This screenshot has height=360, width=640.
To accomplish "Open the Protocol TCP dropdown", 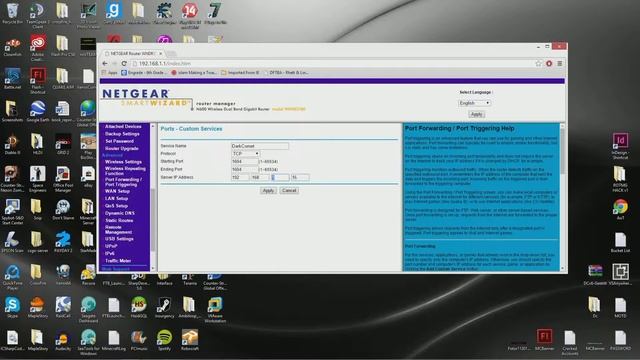I will pos(245,153).
